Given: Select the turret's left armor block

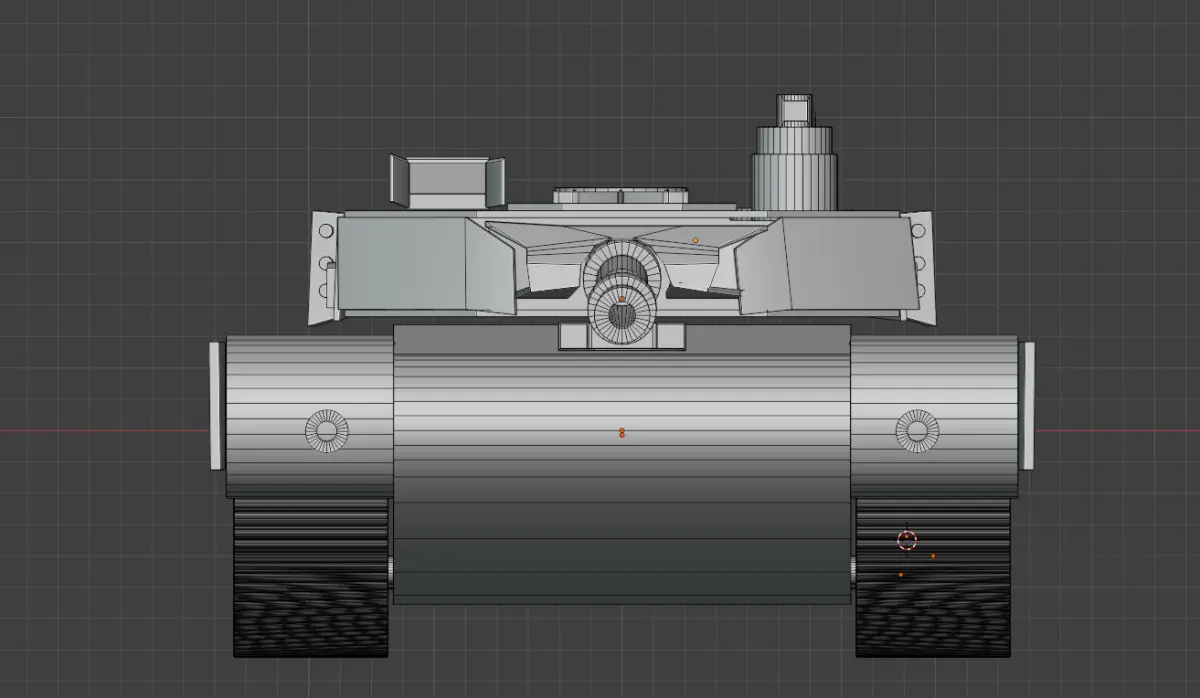Looking at the screenshot, I should click(x=425, y=266).
